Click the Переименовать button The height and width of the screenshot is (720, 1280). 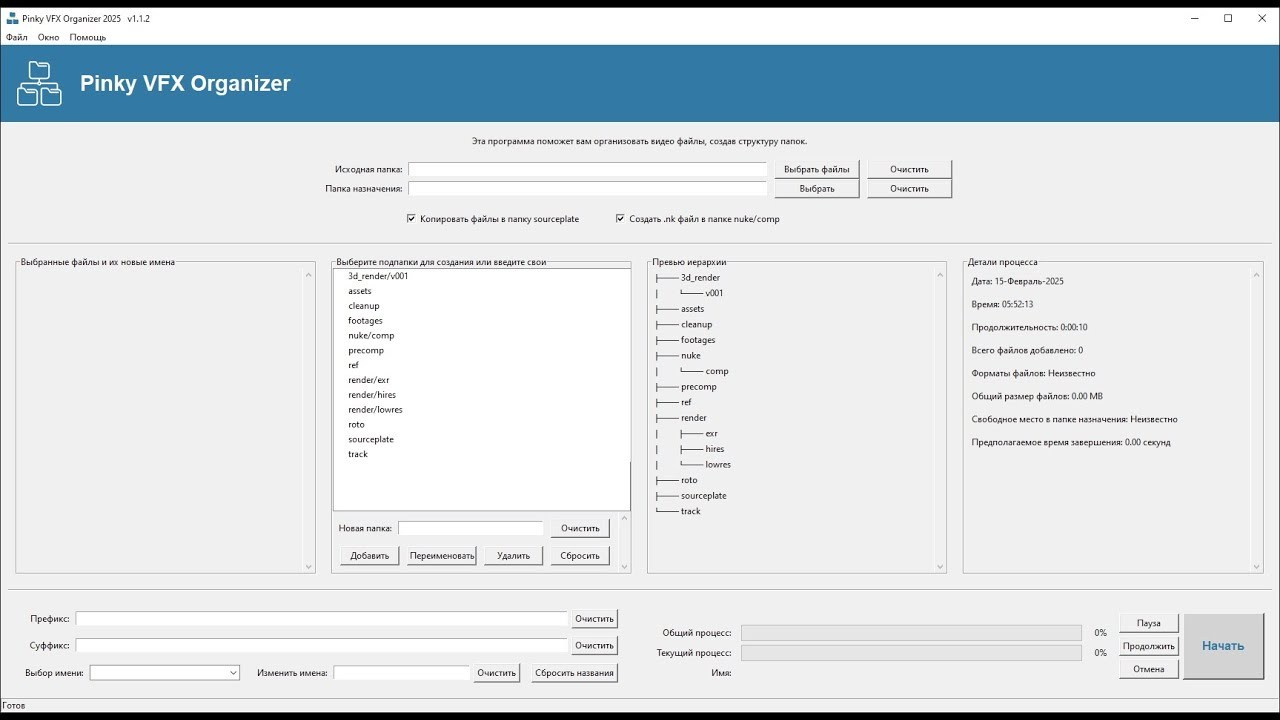441,556
